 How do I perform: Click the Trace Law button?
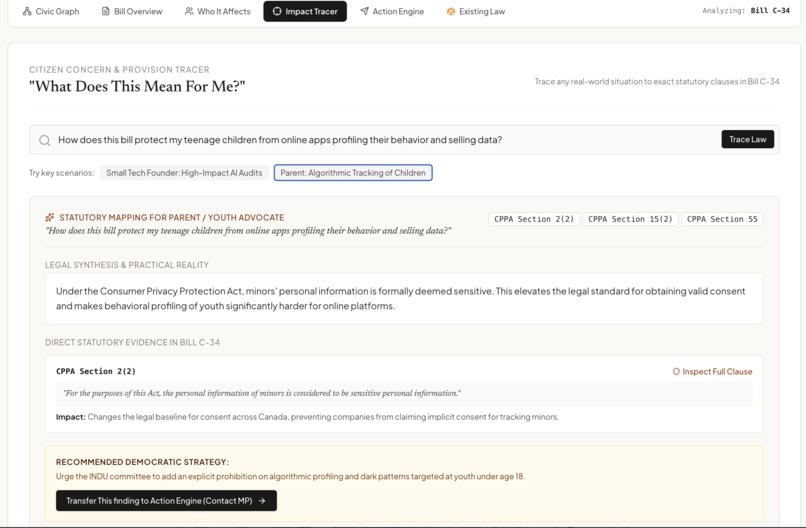pos(747,139)
